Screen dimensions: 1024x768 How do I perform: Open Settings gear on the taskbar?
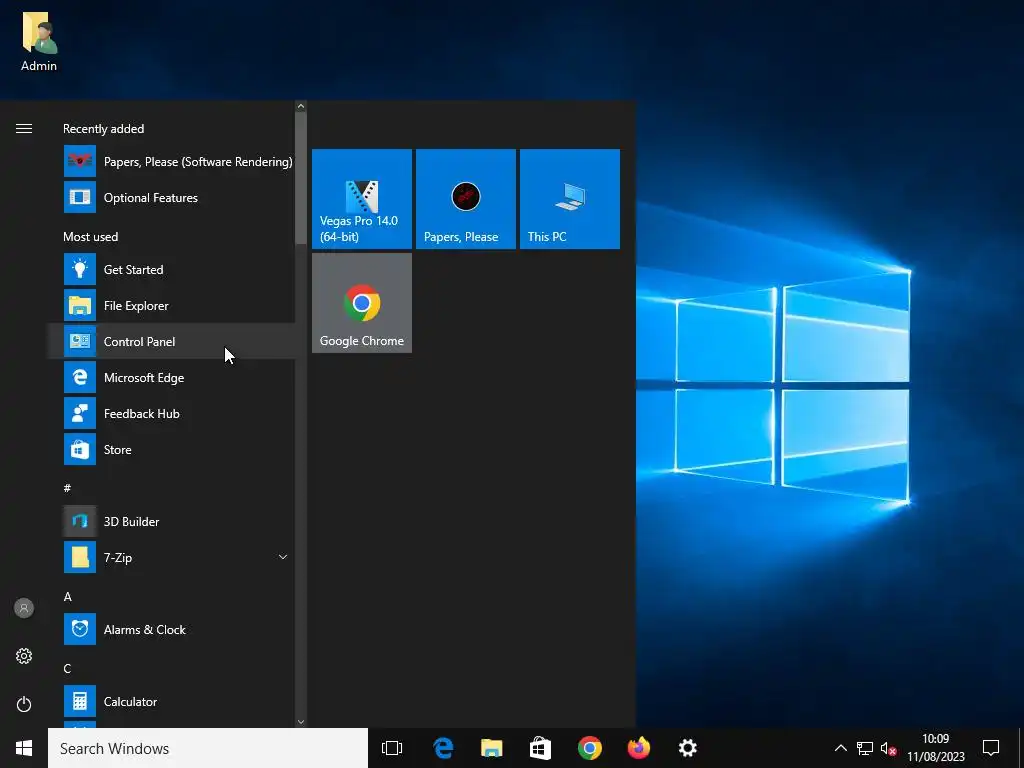688,748
